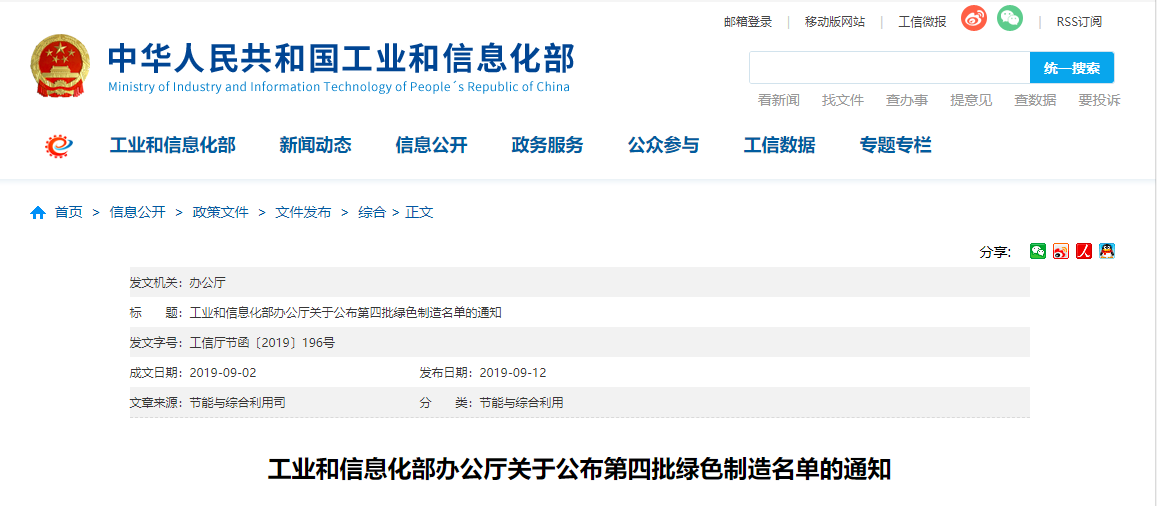Image resolution: width=1157 pixels, height=506 pixels.
Task: Click the document number 工信厅节函〔2019〕196号
Action: (x=263, y=342)
